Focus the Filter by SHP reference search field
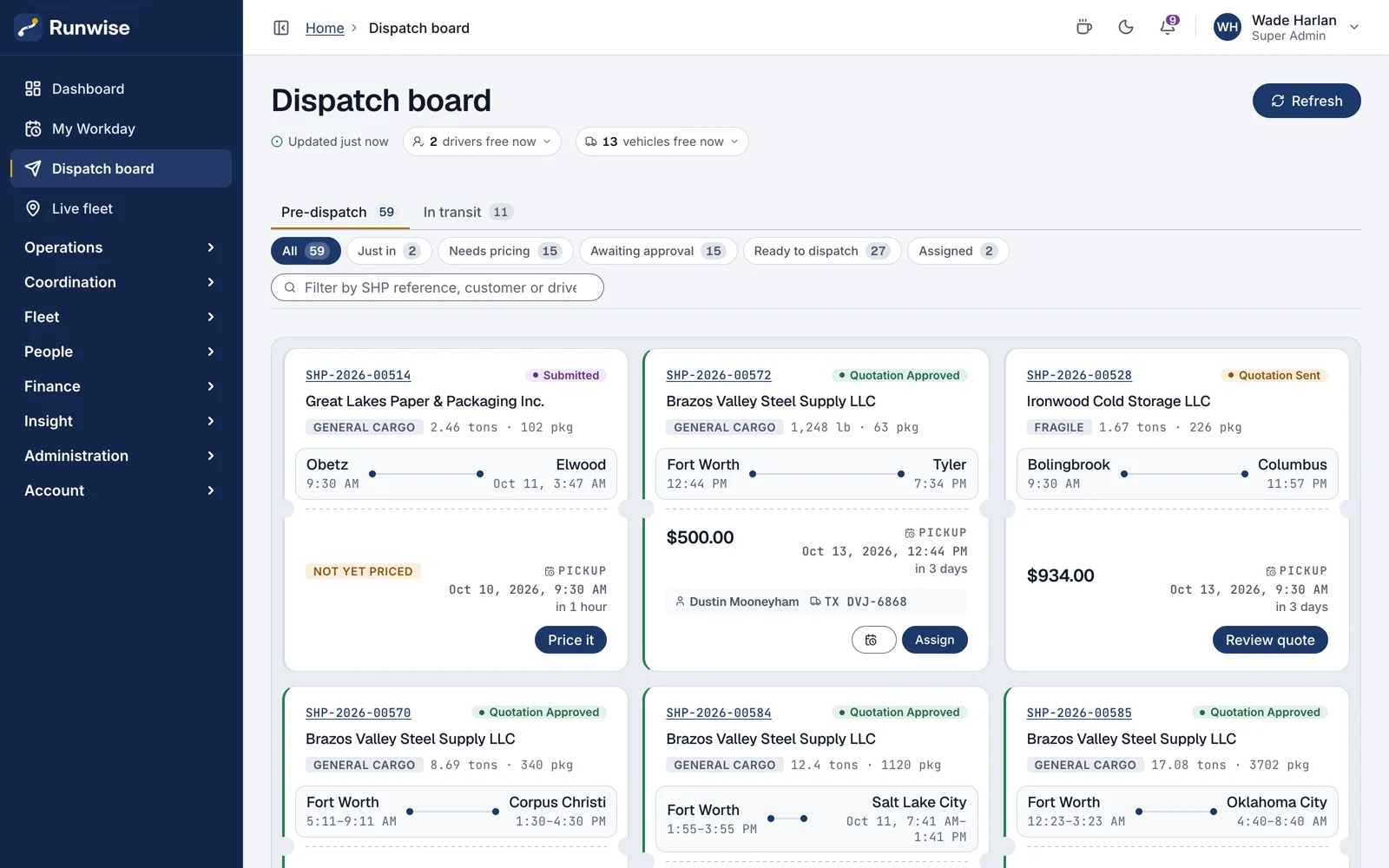 click(x=438, y=287)
